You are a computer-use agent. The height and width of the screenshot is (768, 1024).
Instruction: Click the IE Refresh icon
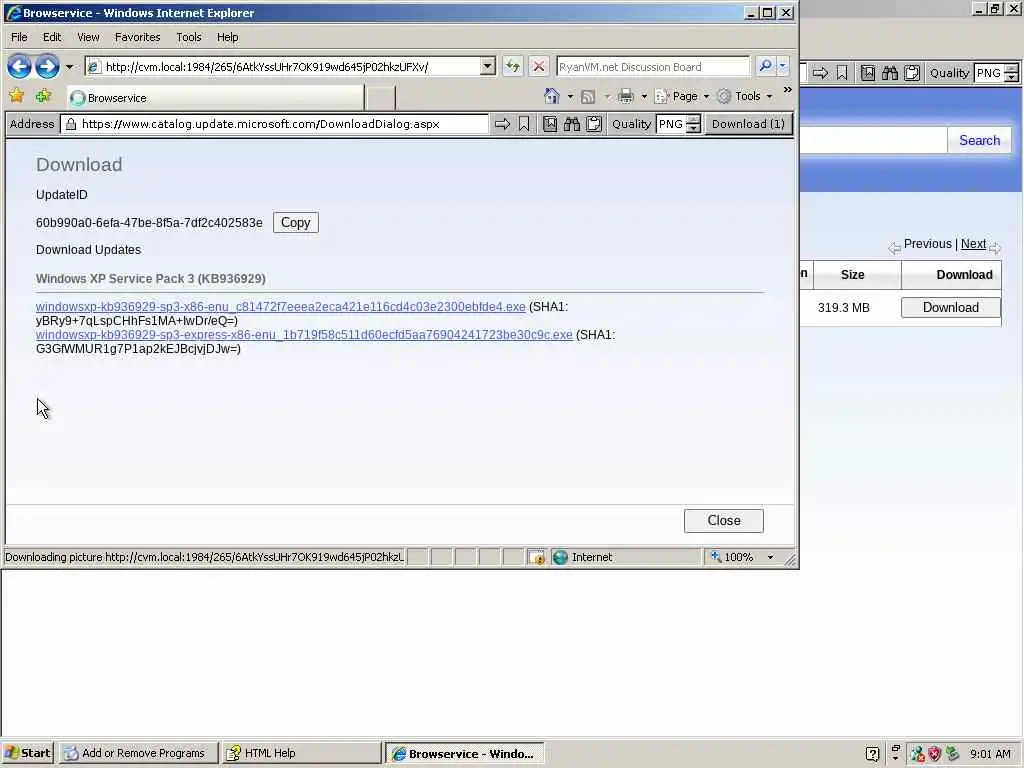pos(513,67)
